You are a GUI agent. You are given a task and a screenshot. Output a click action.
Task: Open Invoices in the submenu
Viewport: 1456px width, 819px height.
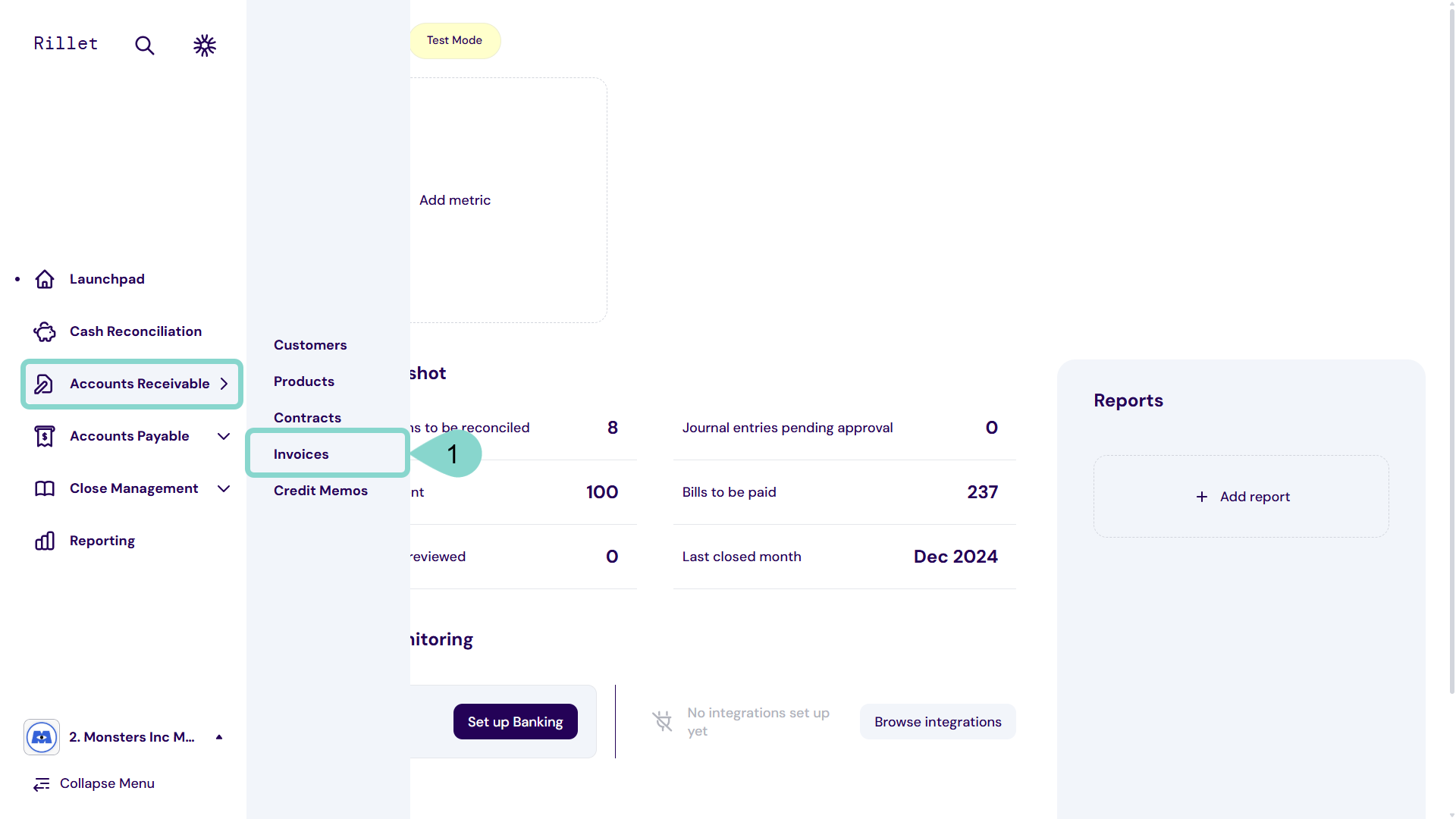(301, 454)
